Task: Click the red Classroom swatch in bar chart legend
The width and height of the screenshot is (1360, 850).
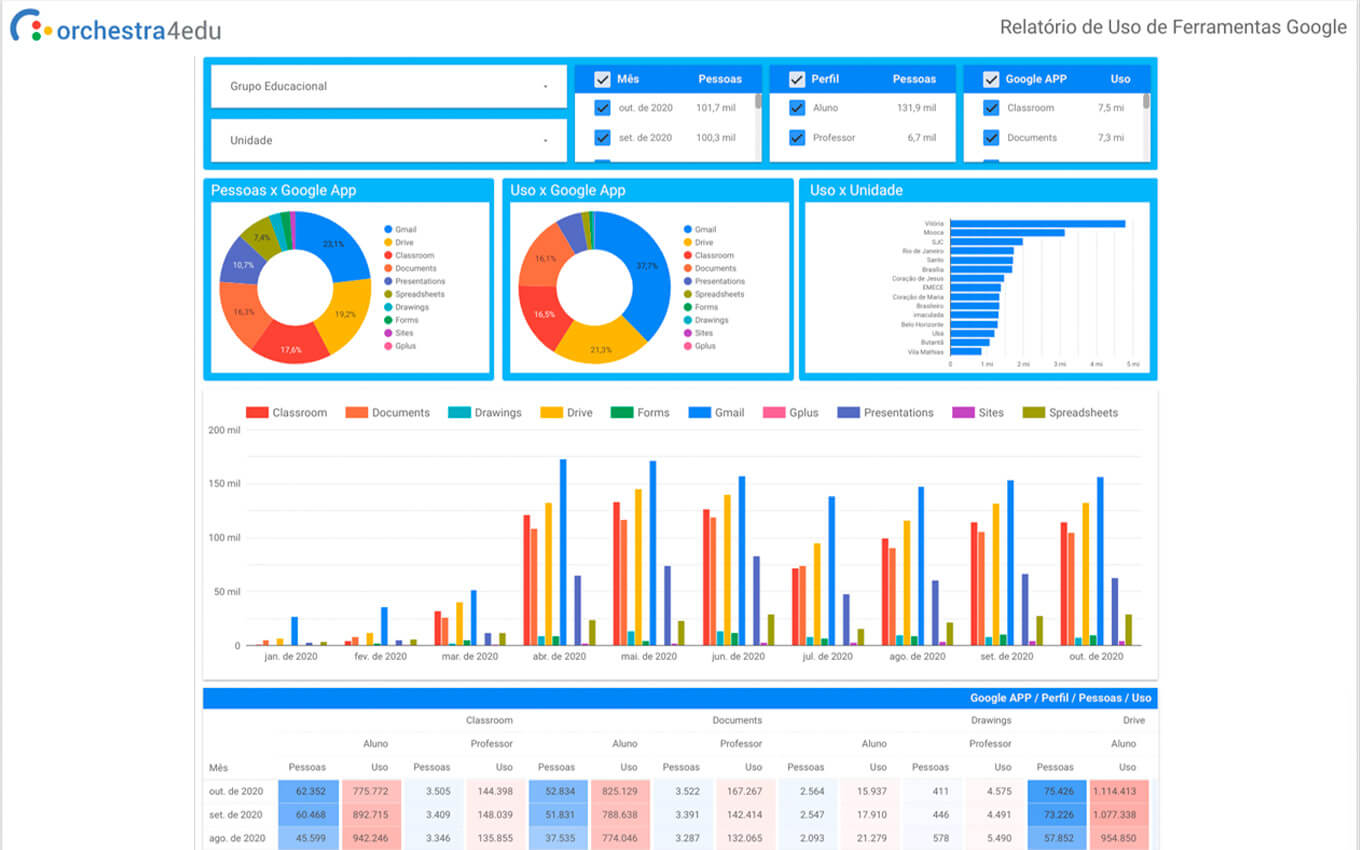Action: pyautogui.click(x=257, y=413)
